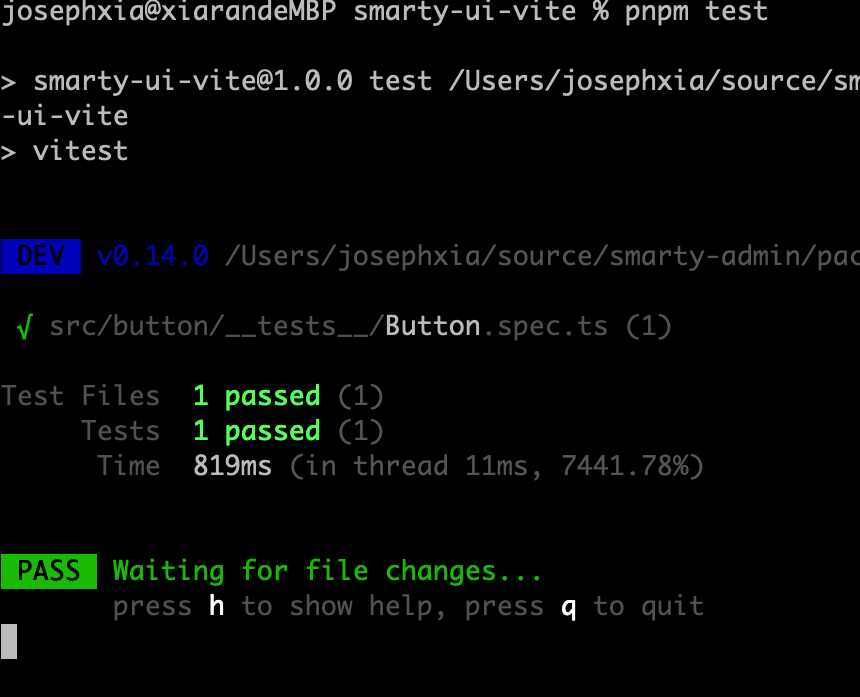Click the "Time" label
This screenshot has height=697, width=860.
[x=128, y=466]
